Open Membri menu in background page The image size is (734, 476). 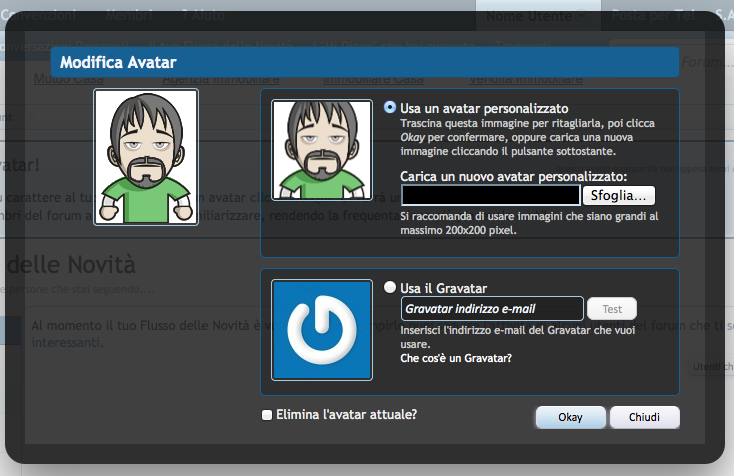129,15
